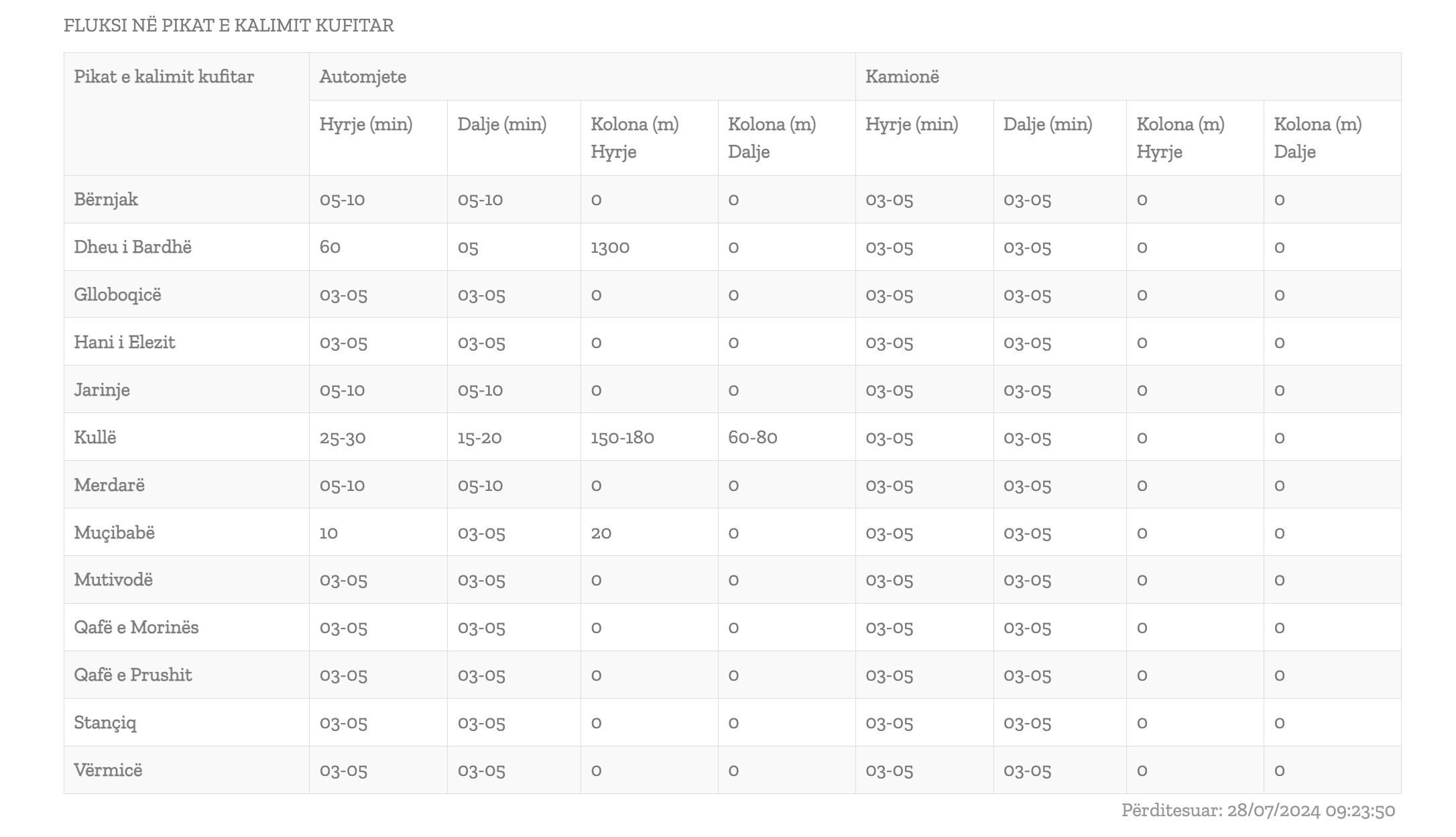Viewport: 1456px width, 837px height.
Task: Click the Muçibabë row name
Action: [x=114, y=533]
